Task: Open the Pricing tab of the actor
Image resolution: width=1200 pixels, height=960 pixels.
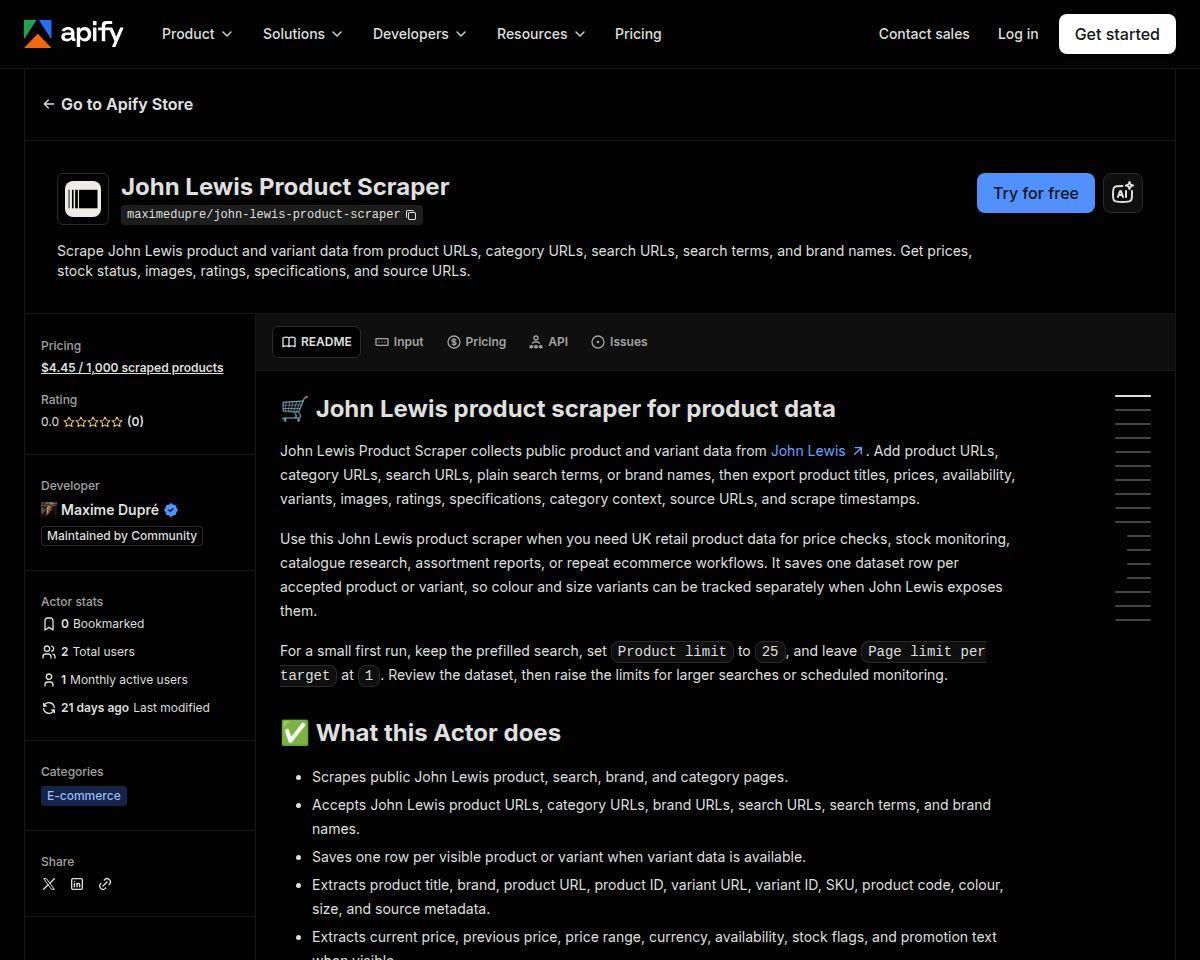Action: point(476,342)
